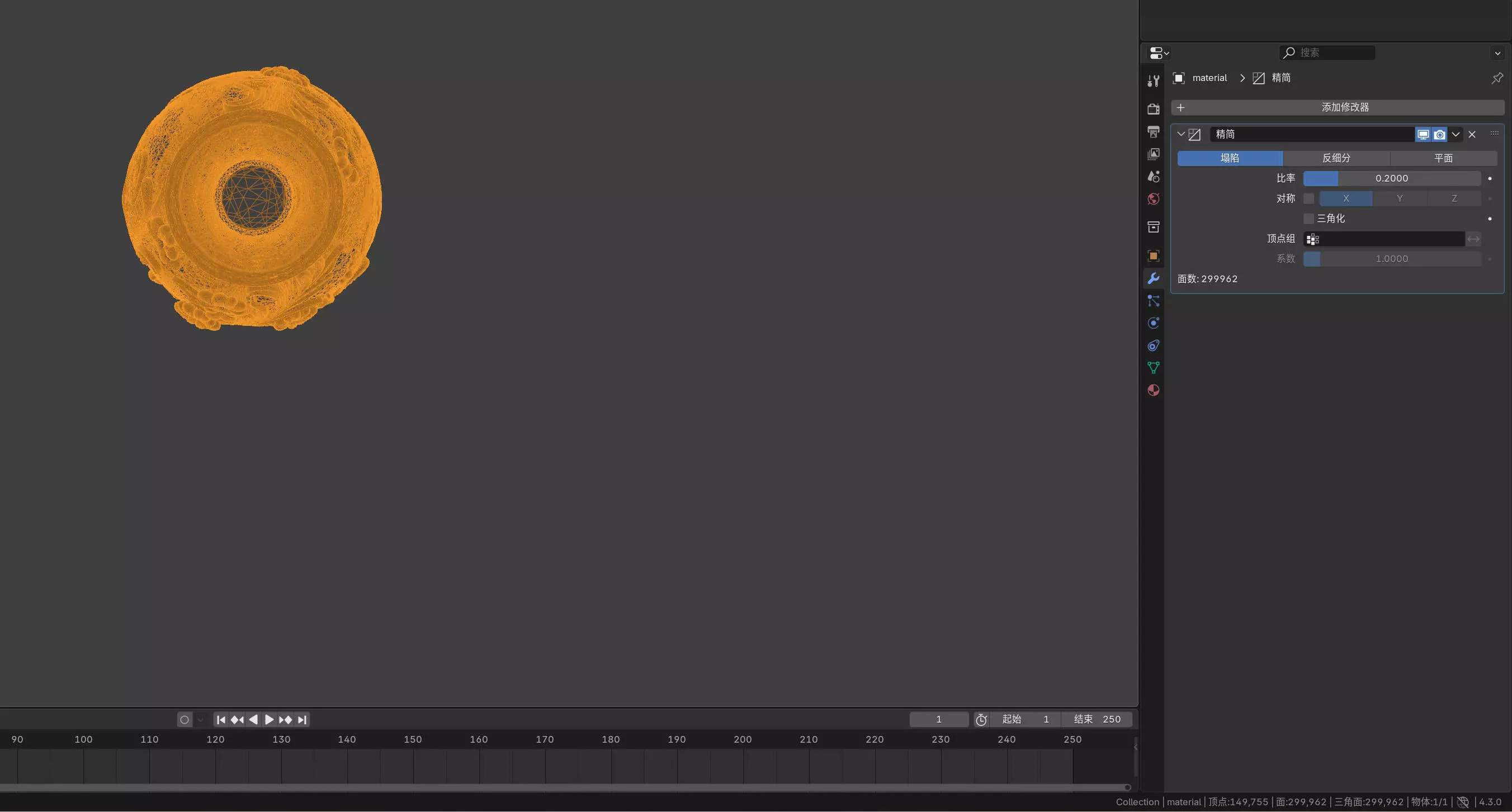Screen dimensions: 1512x812
Task: Switch to the 反细分 mode tab
Action: coord(1336,158)
